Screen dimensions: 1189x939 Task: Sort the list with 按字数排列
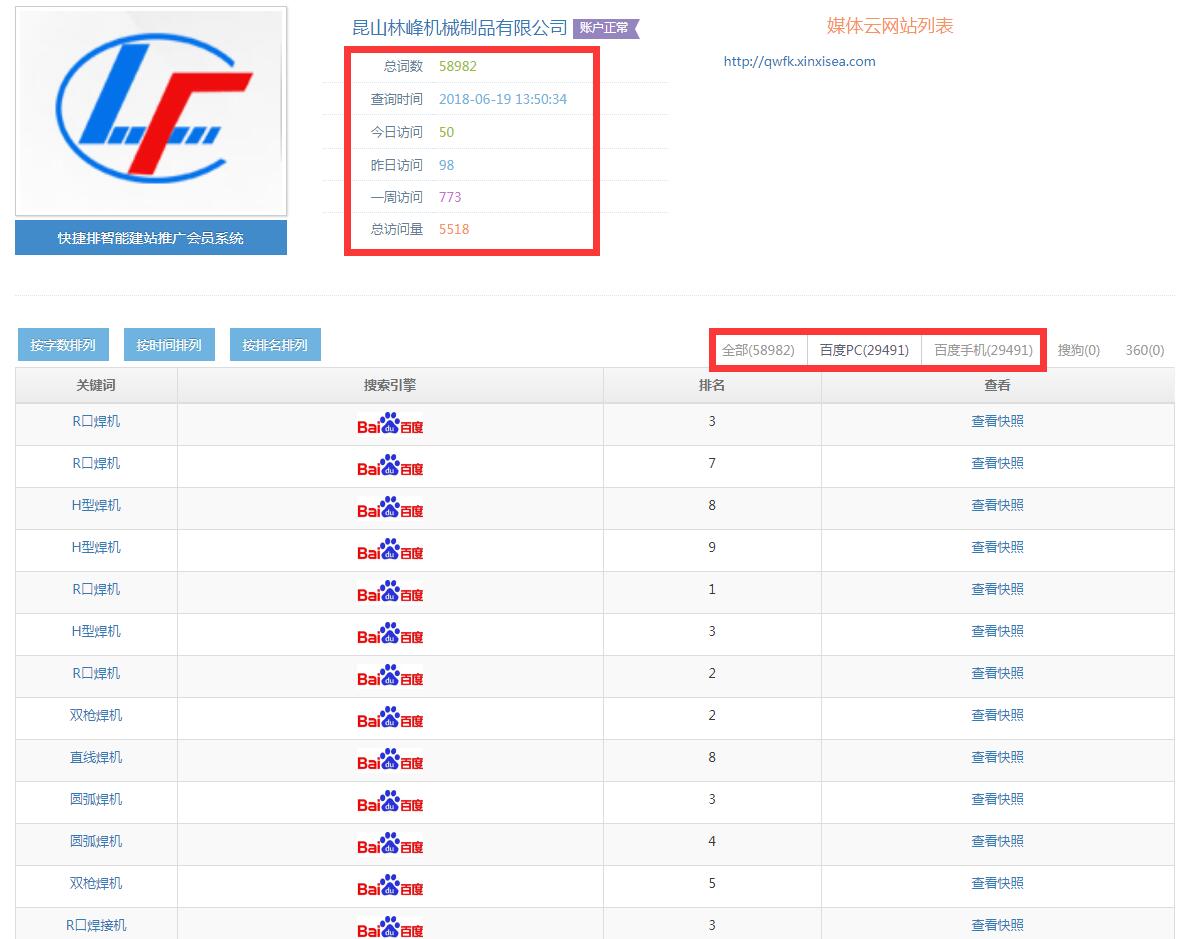pos(63,345)
